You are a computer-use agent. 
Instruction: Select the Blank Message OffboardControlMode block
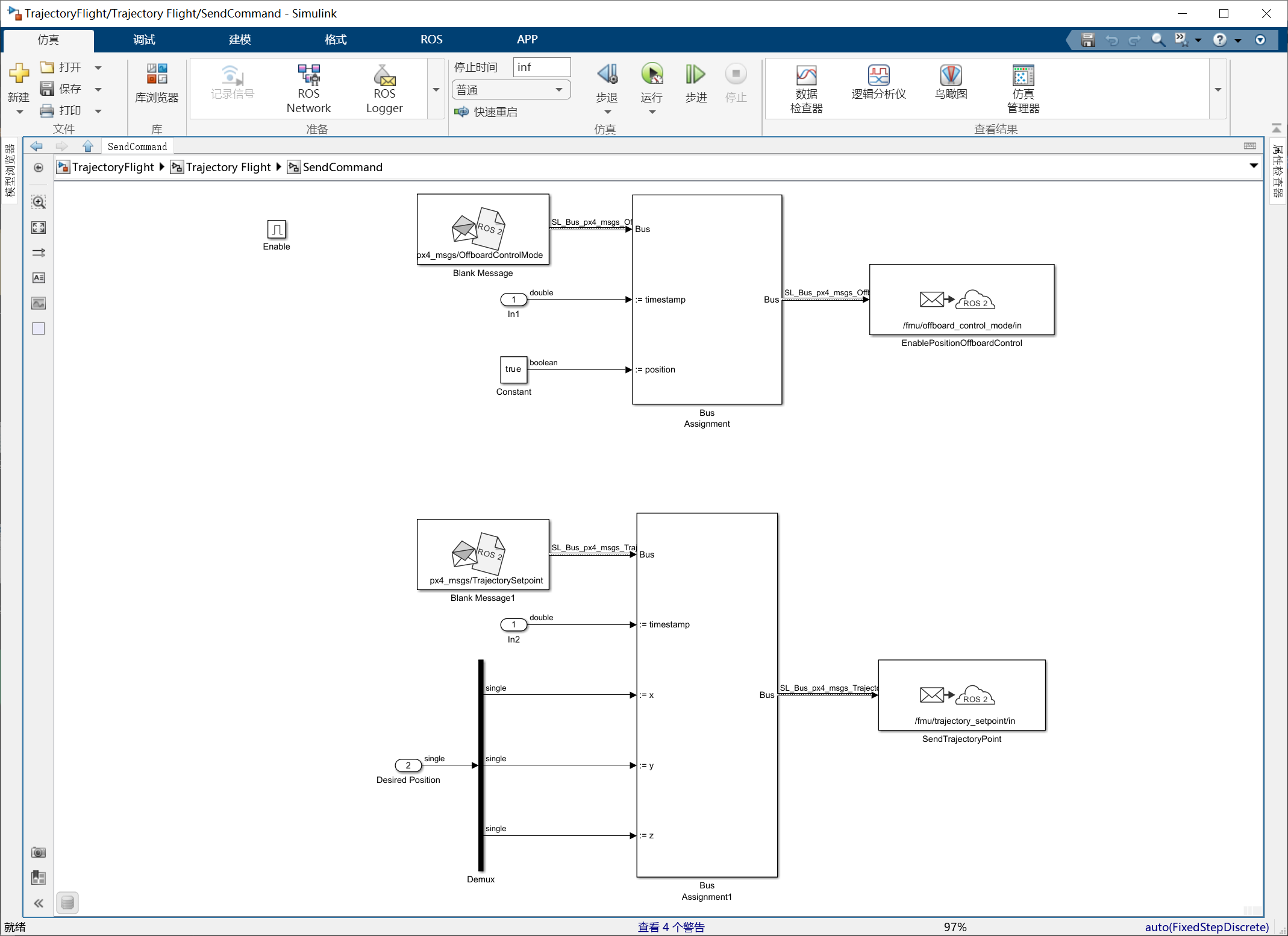point(483,229)
